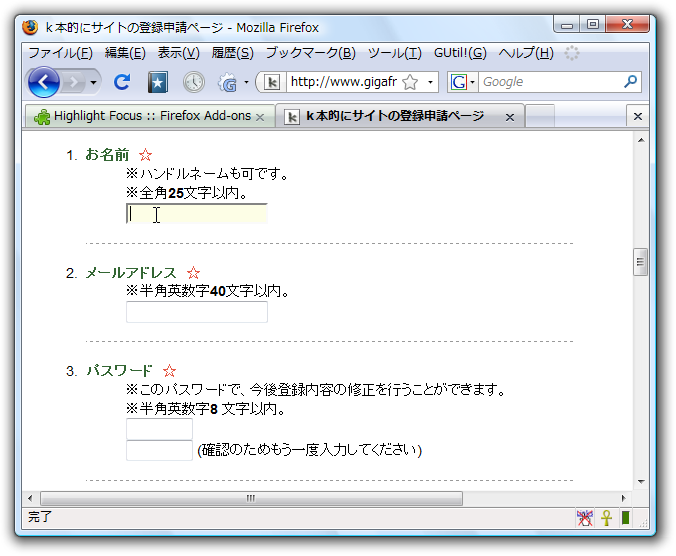
Task: Click the password confirmation input field
Action: (x=159, y=450)
